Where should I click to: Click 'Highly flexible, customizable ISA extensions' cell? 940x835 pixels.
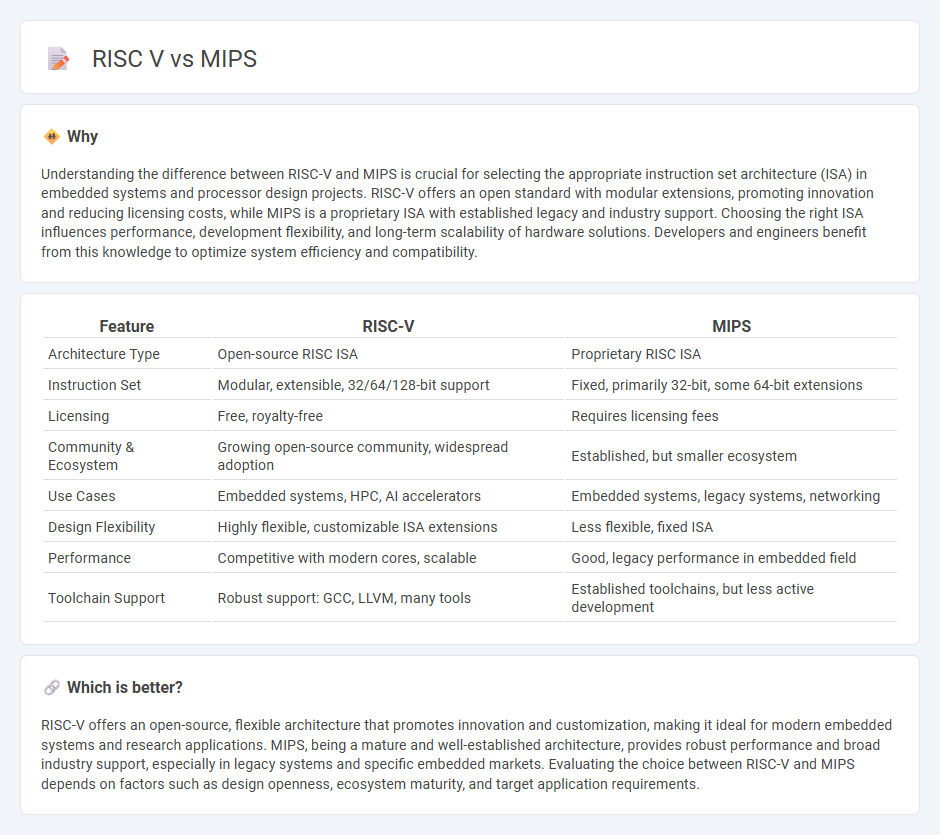coord(357,527)
